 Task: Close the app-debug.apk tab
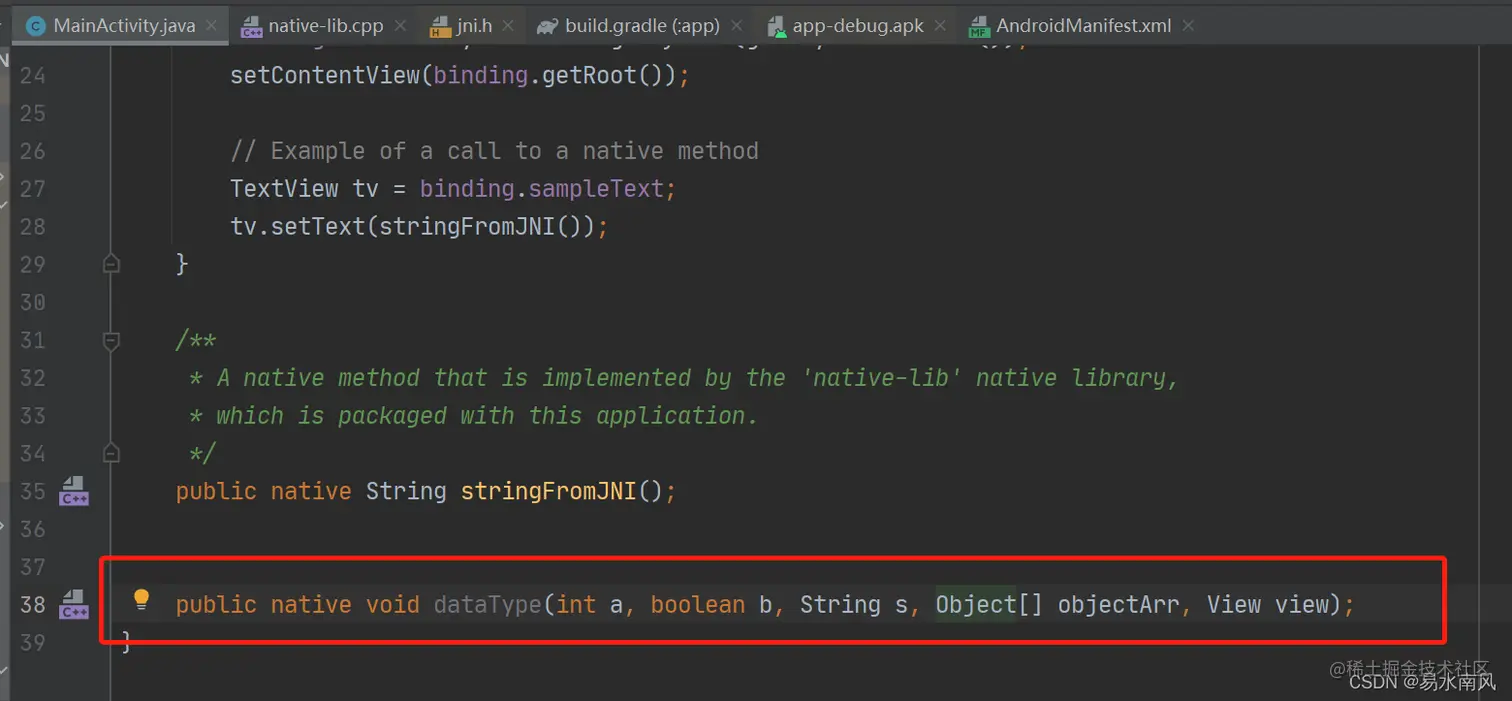click(x=942, y=26)
